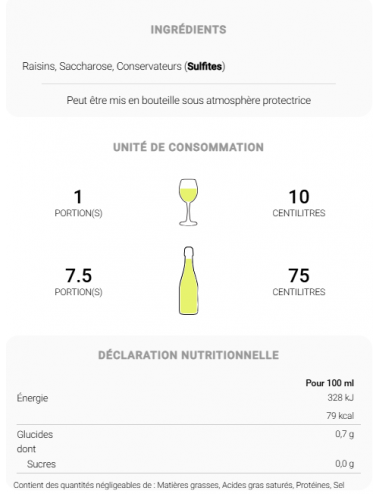The image size is (380, 494).
Task: Click the 10 CENTILITRES value
Action: coord(299,203)
